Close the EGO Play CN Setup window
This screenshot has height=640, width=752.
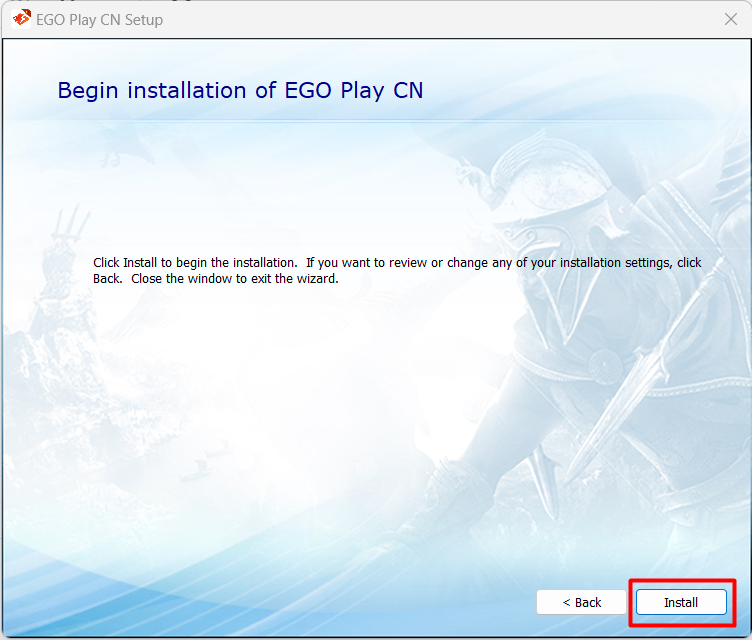point(730,19)
